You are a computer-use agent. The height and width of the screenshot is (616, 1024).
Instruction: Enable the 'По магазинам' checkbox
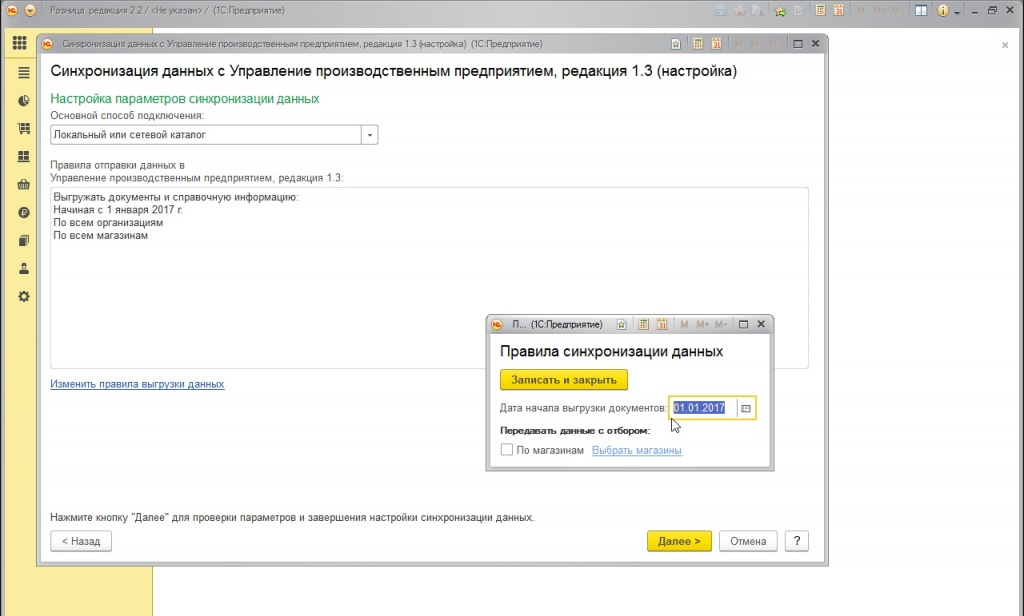pyautogui.click(x=507, y=450)
